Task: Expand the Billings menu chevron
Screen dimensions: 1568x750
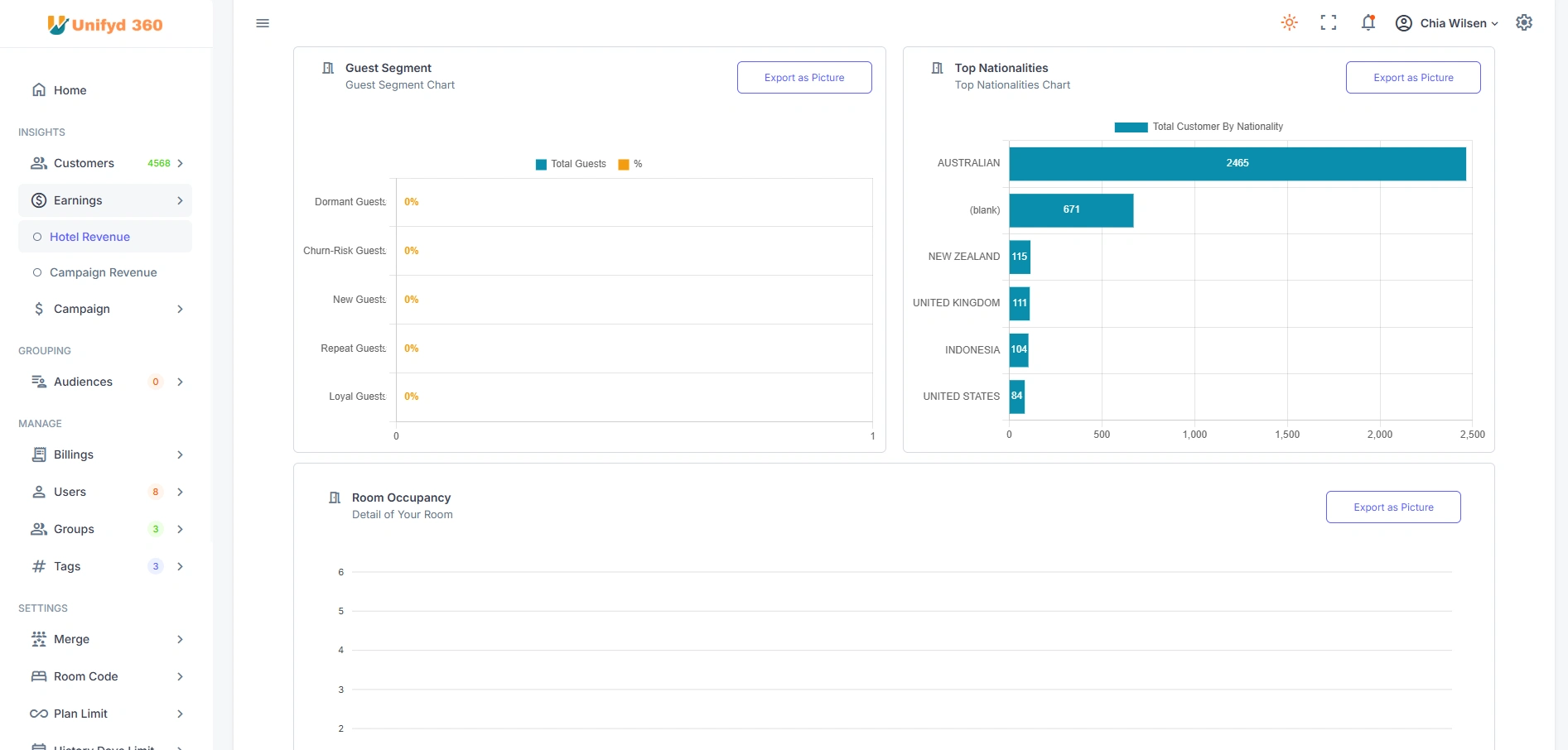Action: pos(180,454)
